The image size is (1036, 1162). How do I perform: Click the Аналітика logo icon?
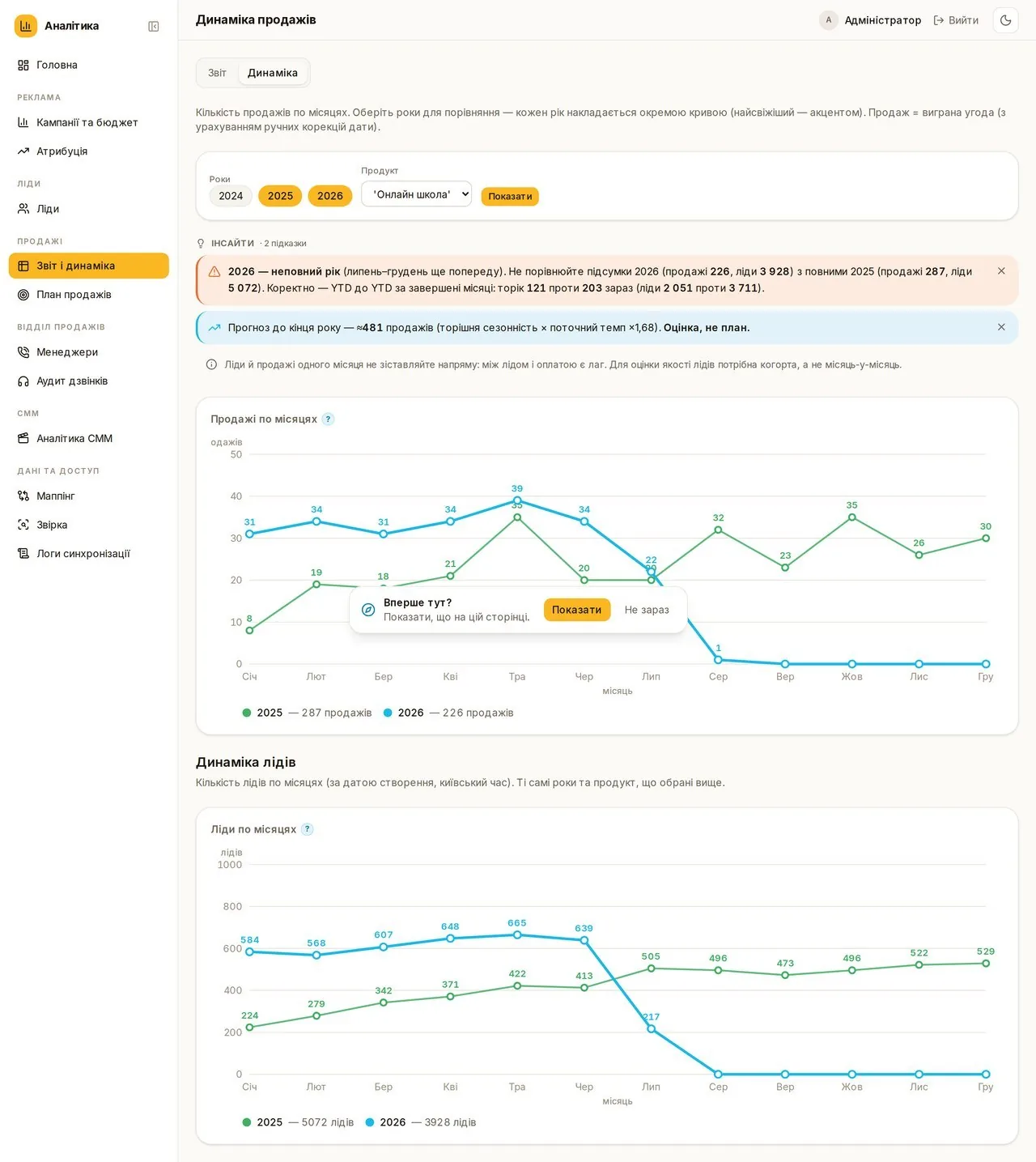[x=26, y=26]
